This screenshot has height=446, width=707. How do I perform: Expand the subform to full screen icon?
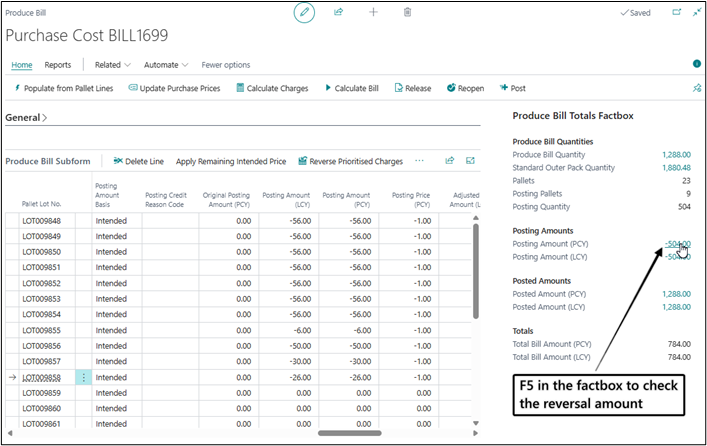point(470,161)
